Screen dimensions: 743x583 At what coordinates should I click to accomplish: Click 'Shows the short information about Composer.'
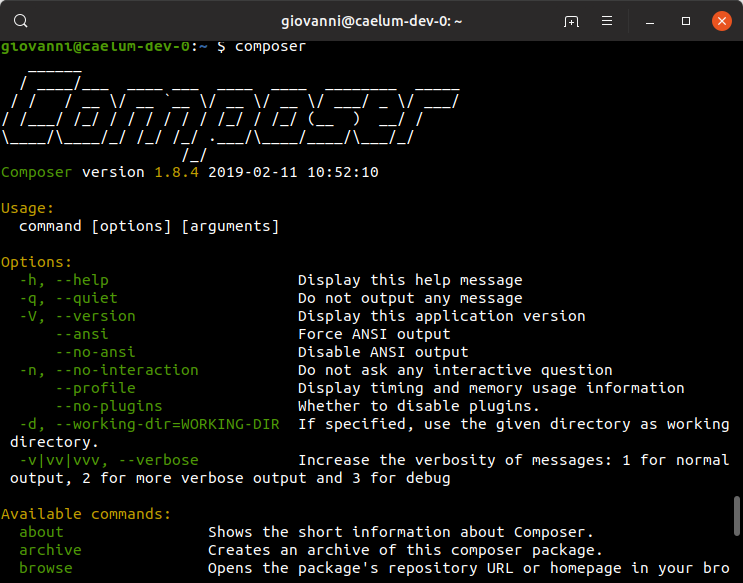[401, 532]
